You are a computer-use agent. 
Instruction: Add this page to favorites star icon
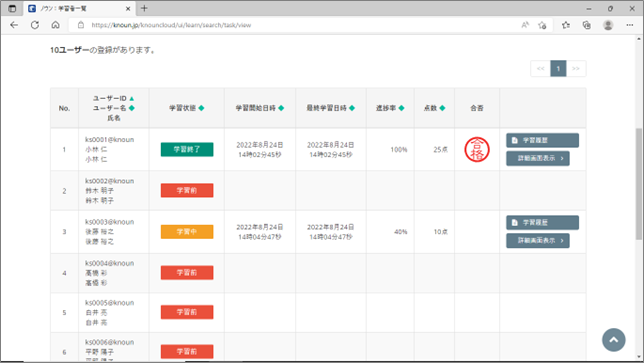pyautogui.click(x=542, y=25)
